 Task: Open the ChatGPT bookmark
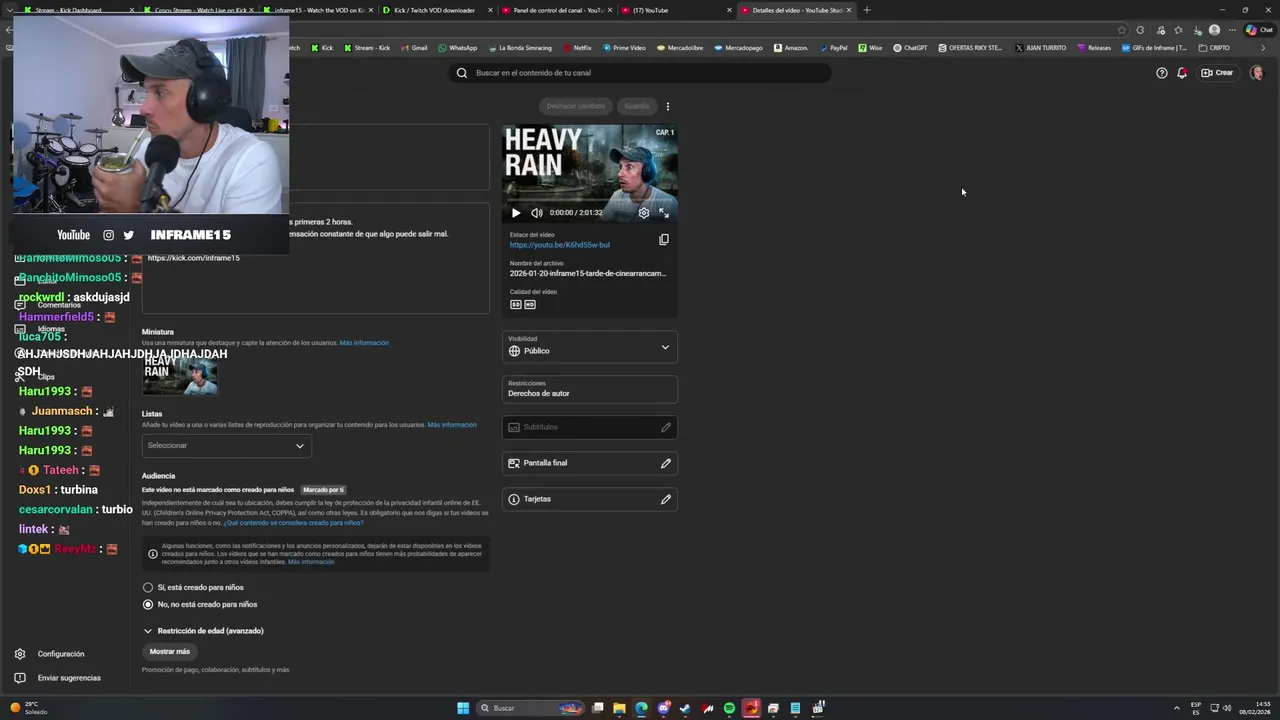[x=910, y=48]
